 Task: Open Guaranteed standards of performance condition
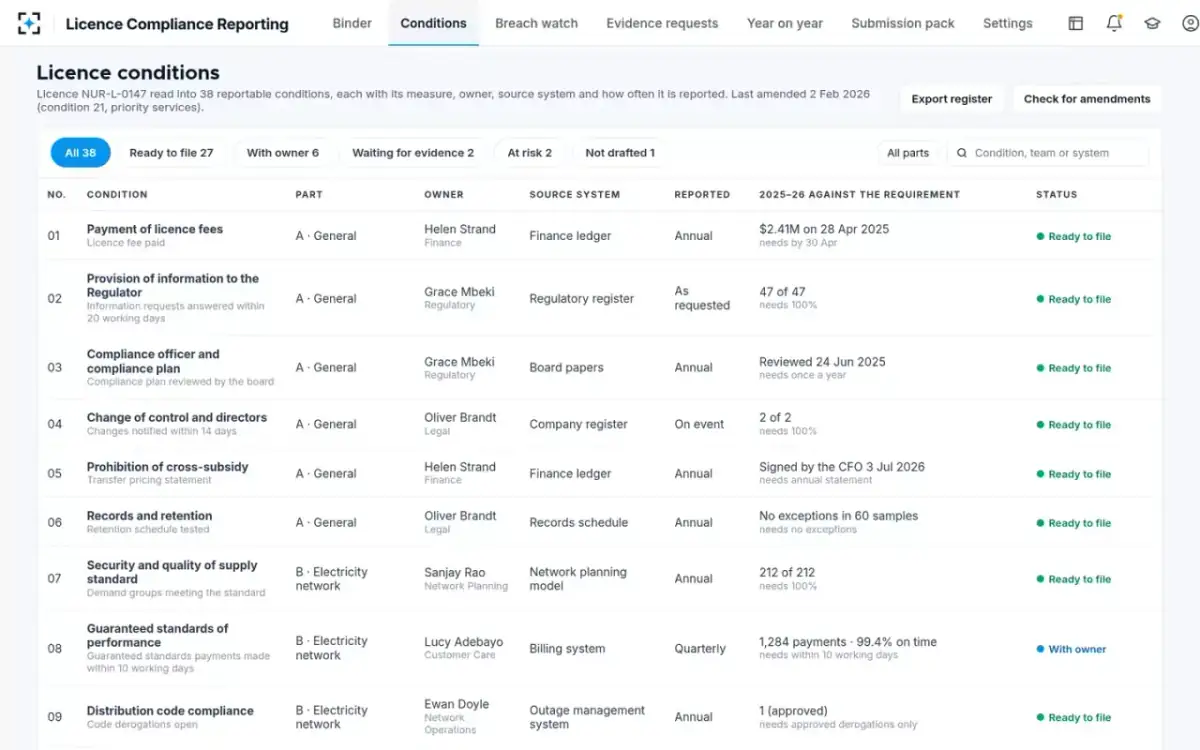point(157,635)
